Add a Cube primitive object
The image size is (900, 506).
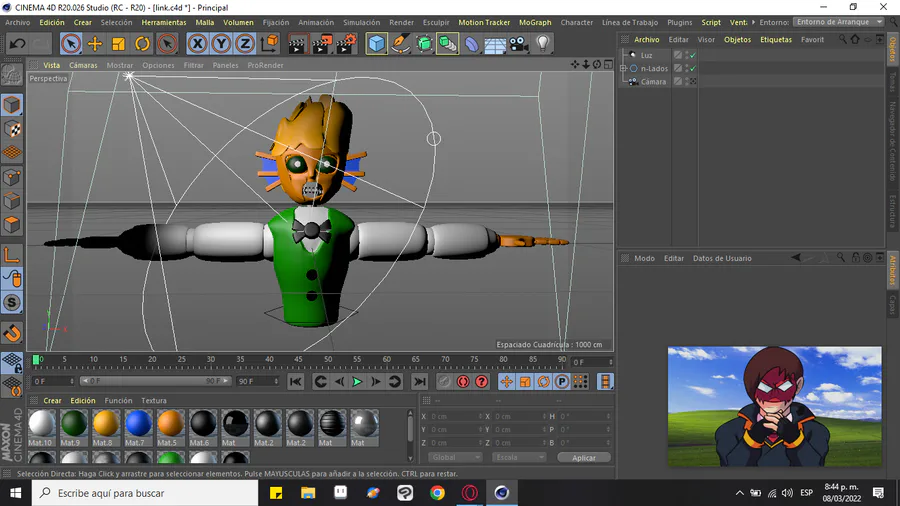coord(377,44)
